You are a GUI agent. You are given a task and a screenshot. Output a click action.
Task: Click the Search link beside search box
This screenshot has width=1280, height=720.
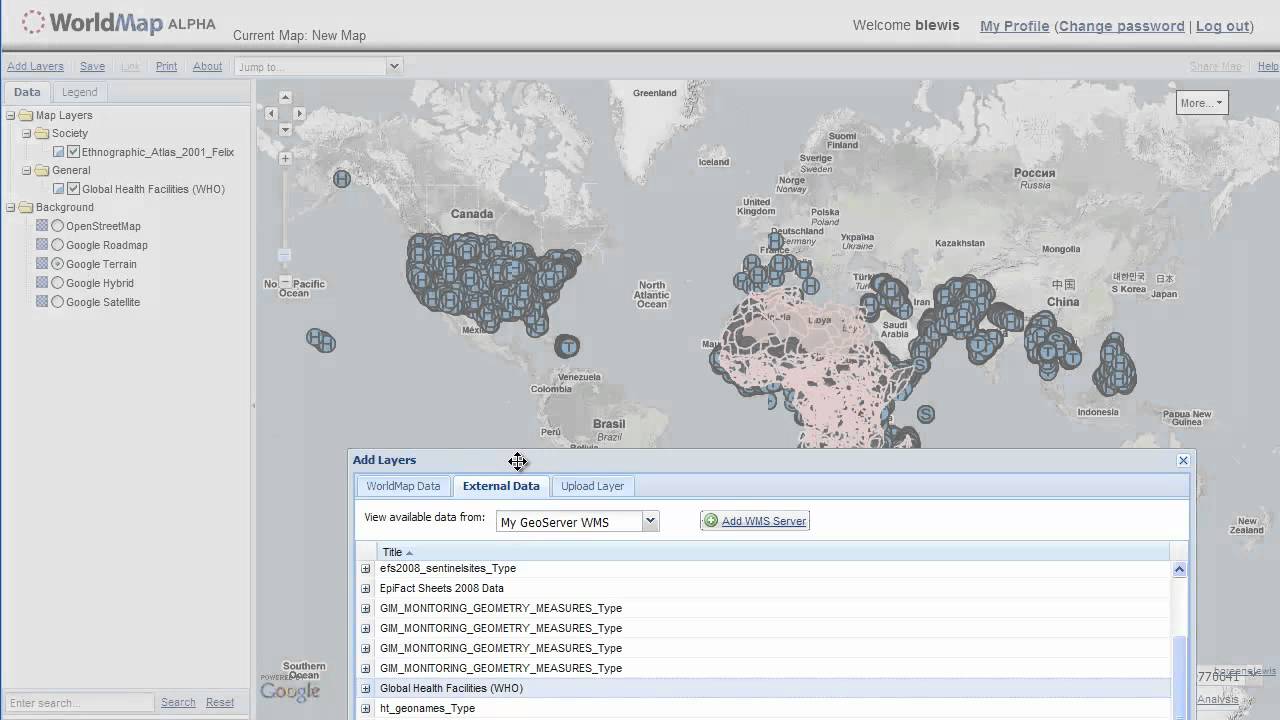pos(178,702)
